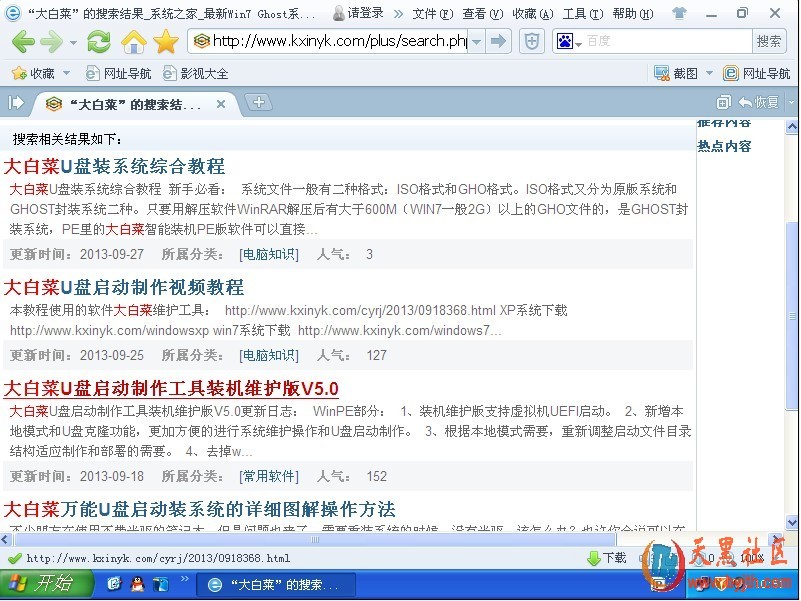Screen dimensions: 801x601
Task: Click the Baidu search input field
Action: coord(667,41)
